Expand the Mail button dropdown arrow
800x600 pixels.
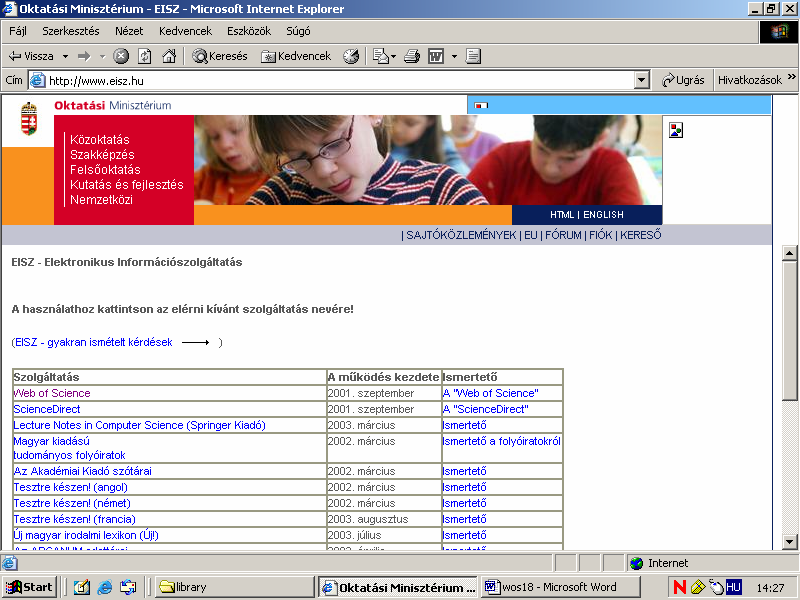(393, 56)
